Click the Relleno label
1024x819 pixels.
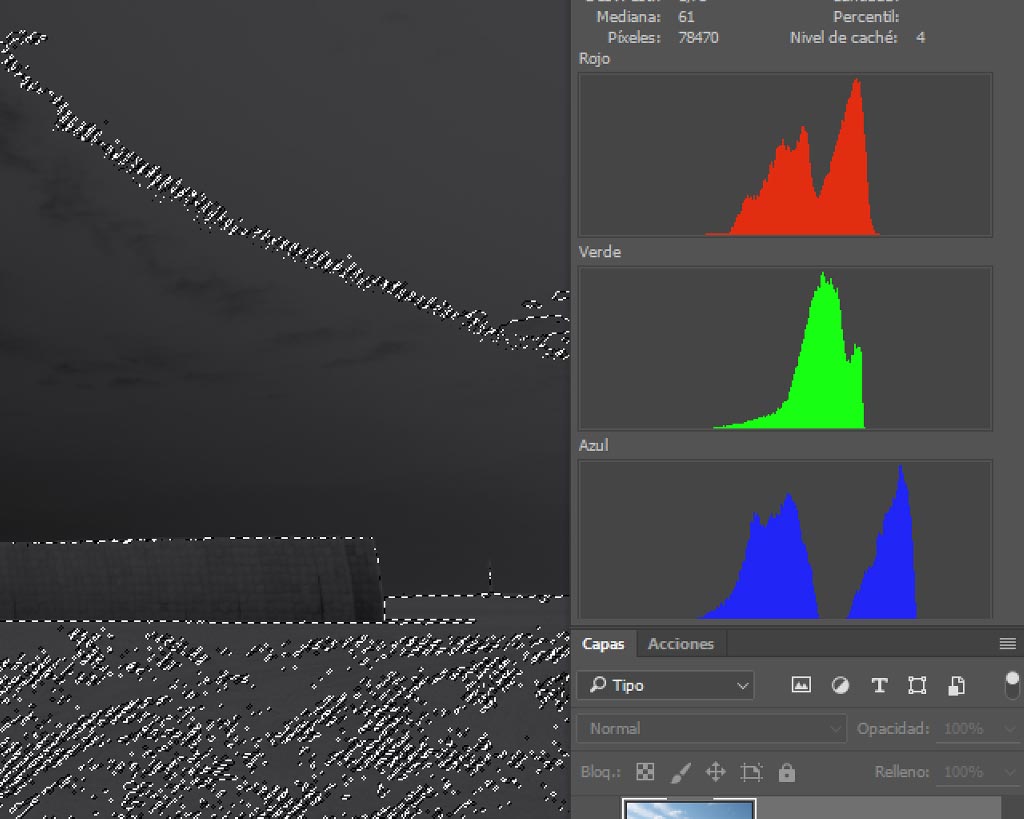(x=902, y=772)
